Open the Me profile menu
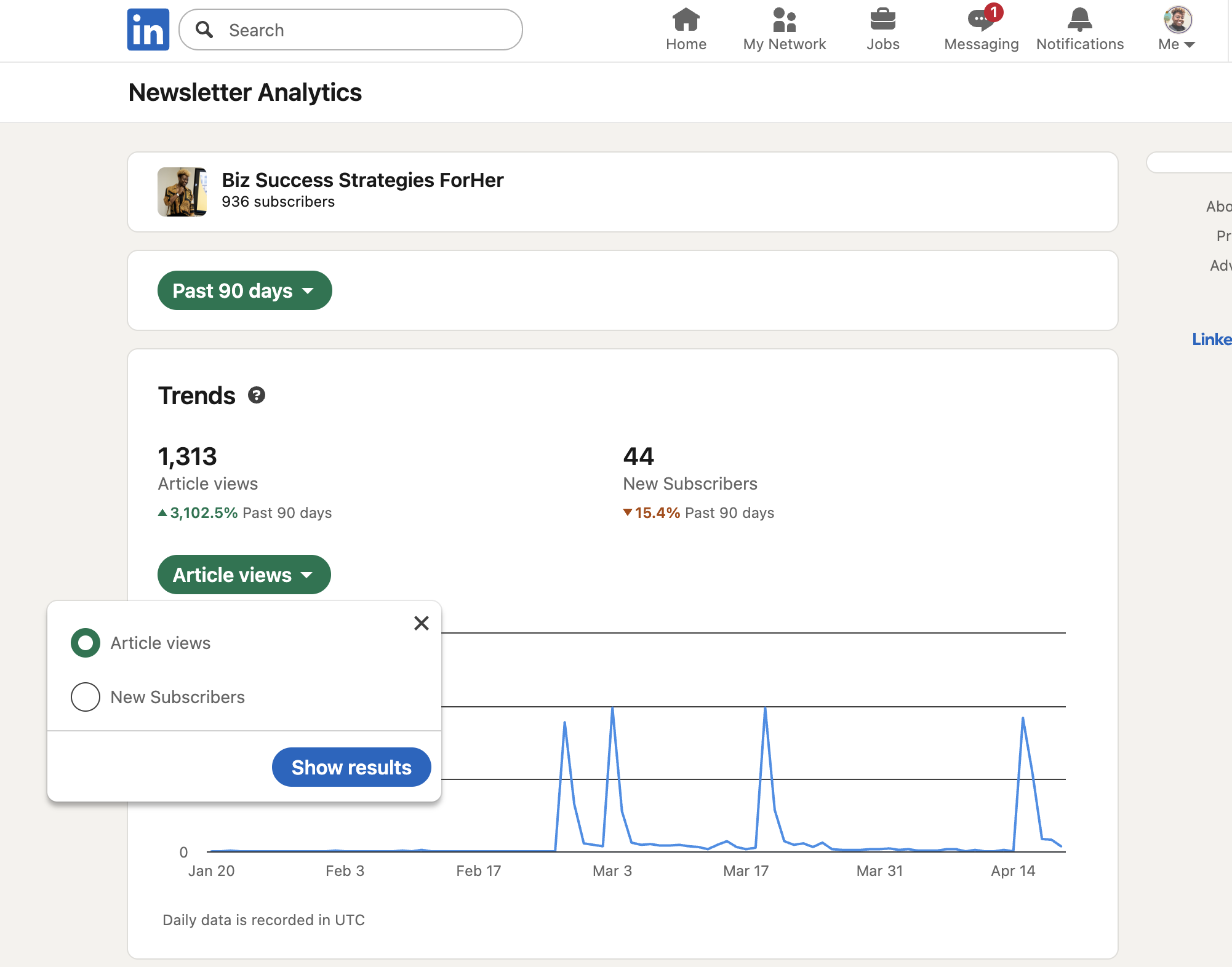The image size is (1232, 967). [1177, 30]
